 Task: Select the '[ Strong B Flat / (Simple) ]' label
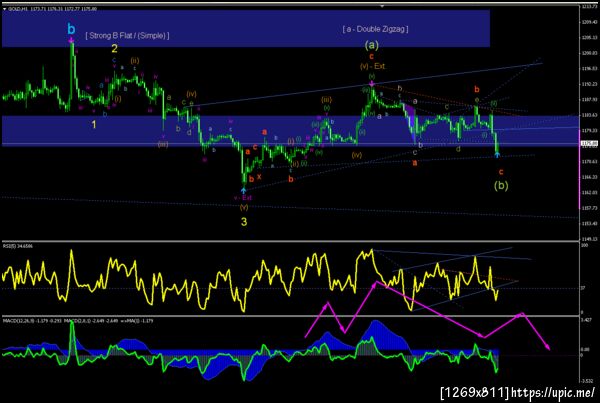click(127, 36)
